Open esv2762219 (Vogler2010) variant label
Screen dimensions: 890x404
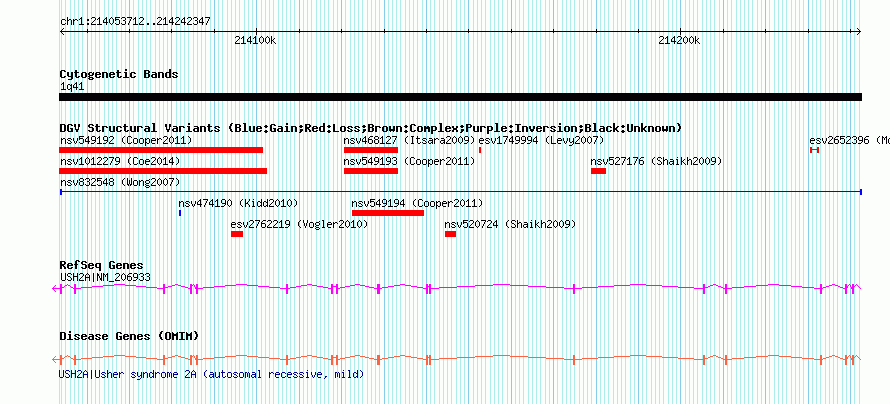(x=299, y=225)
